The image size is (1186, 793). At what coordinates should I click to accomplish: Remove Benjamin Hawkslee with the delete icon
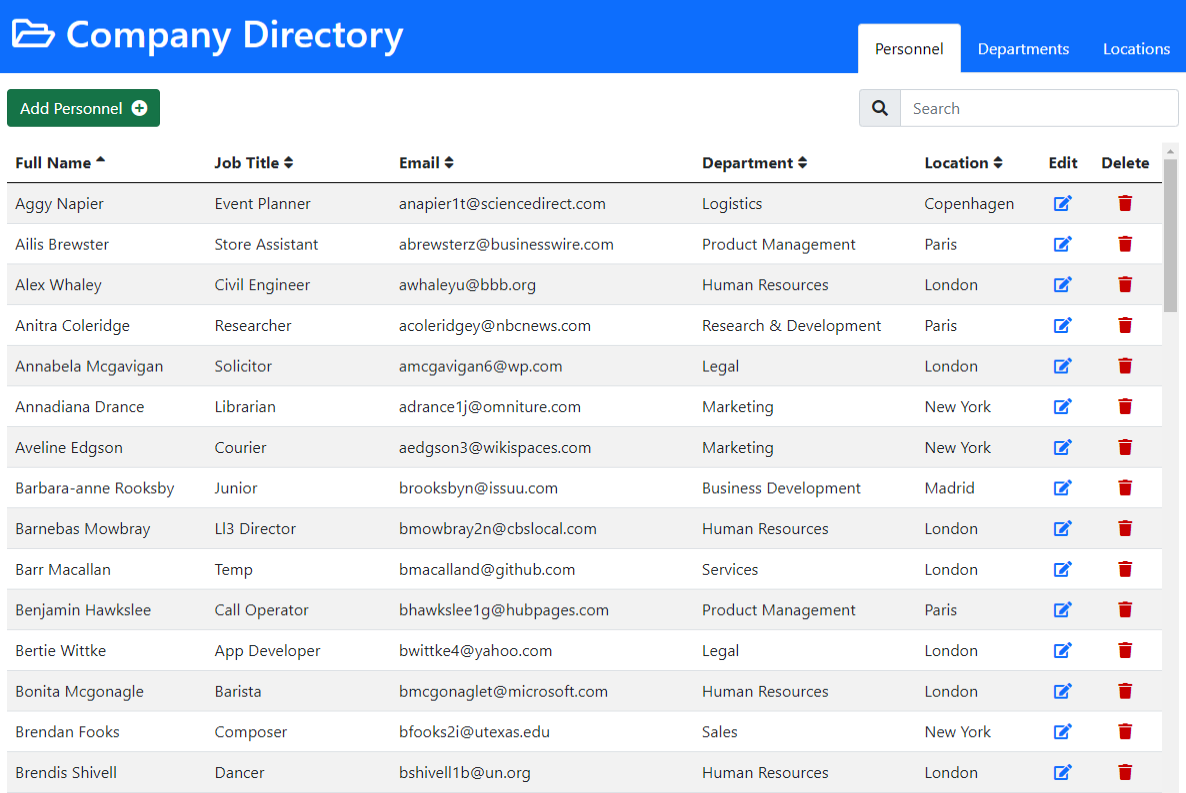(x=1125, y=609)
